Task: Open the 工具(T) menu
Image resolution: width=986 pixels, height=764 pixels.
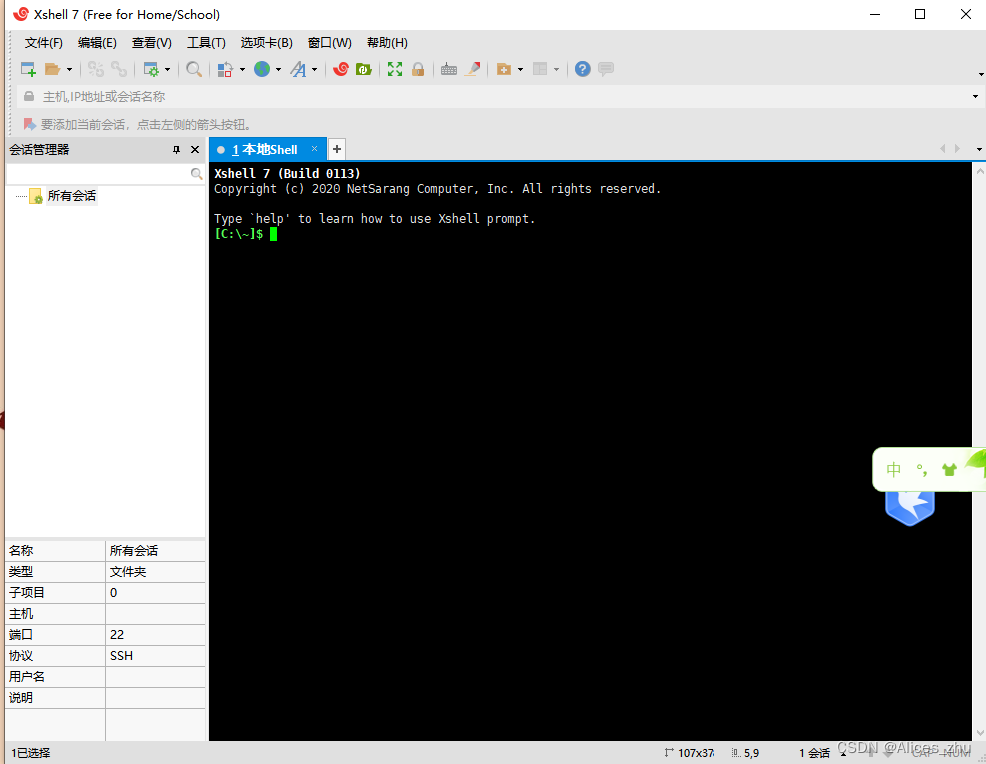Action: click(x=206, y=43)
